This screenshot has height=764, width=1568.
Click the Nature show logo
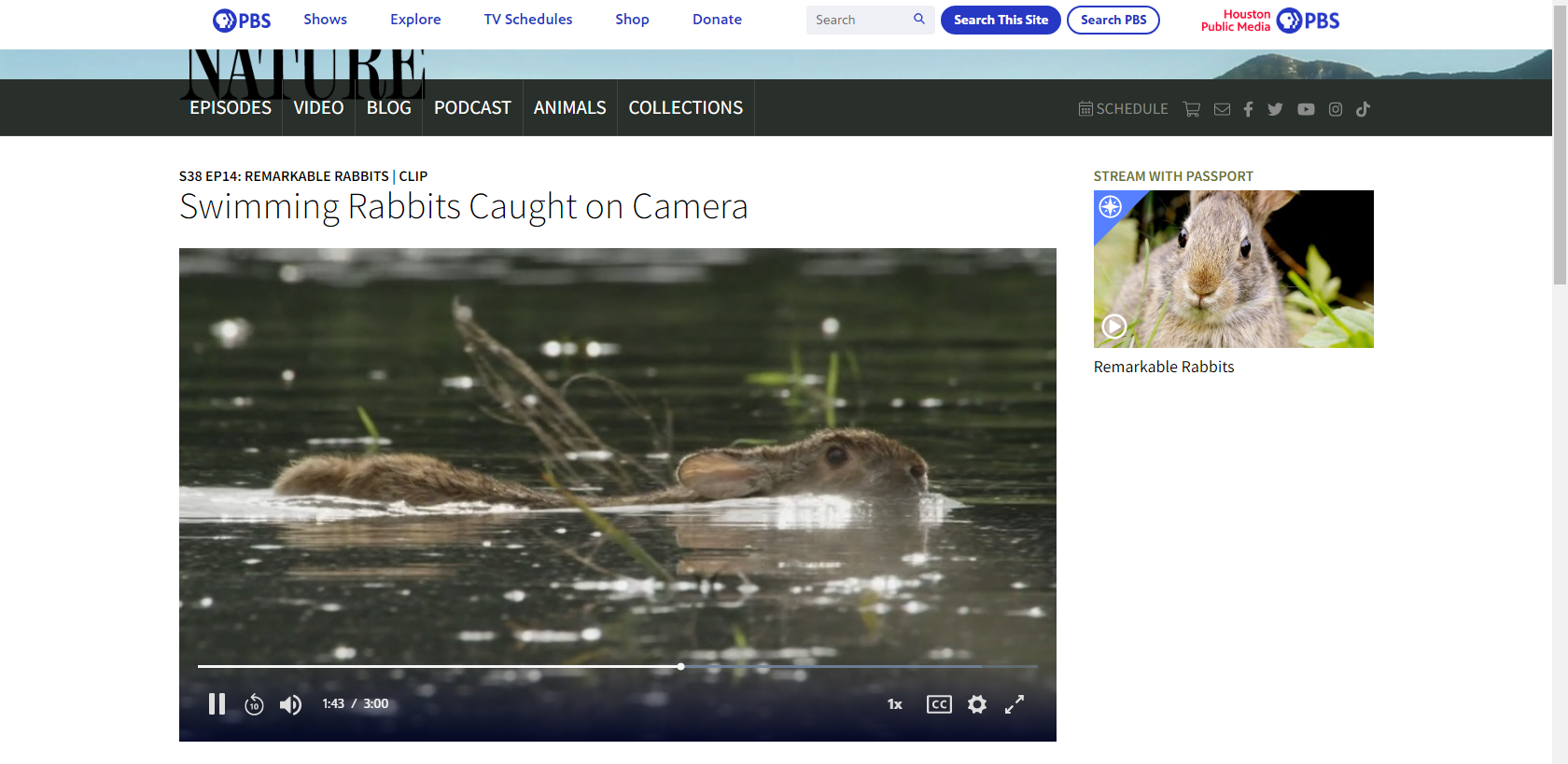point(302,74)
